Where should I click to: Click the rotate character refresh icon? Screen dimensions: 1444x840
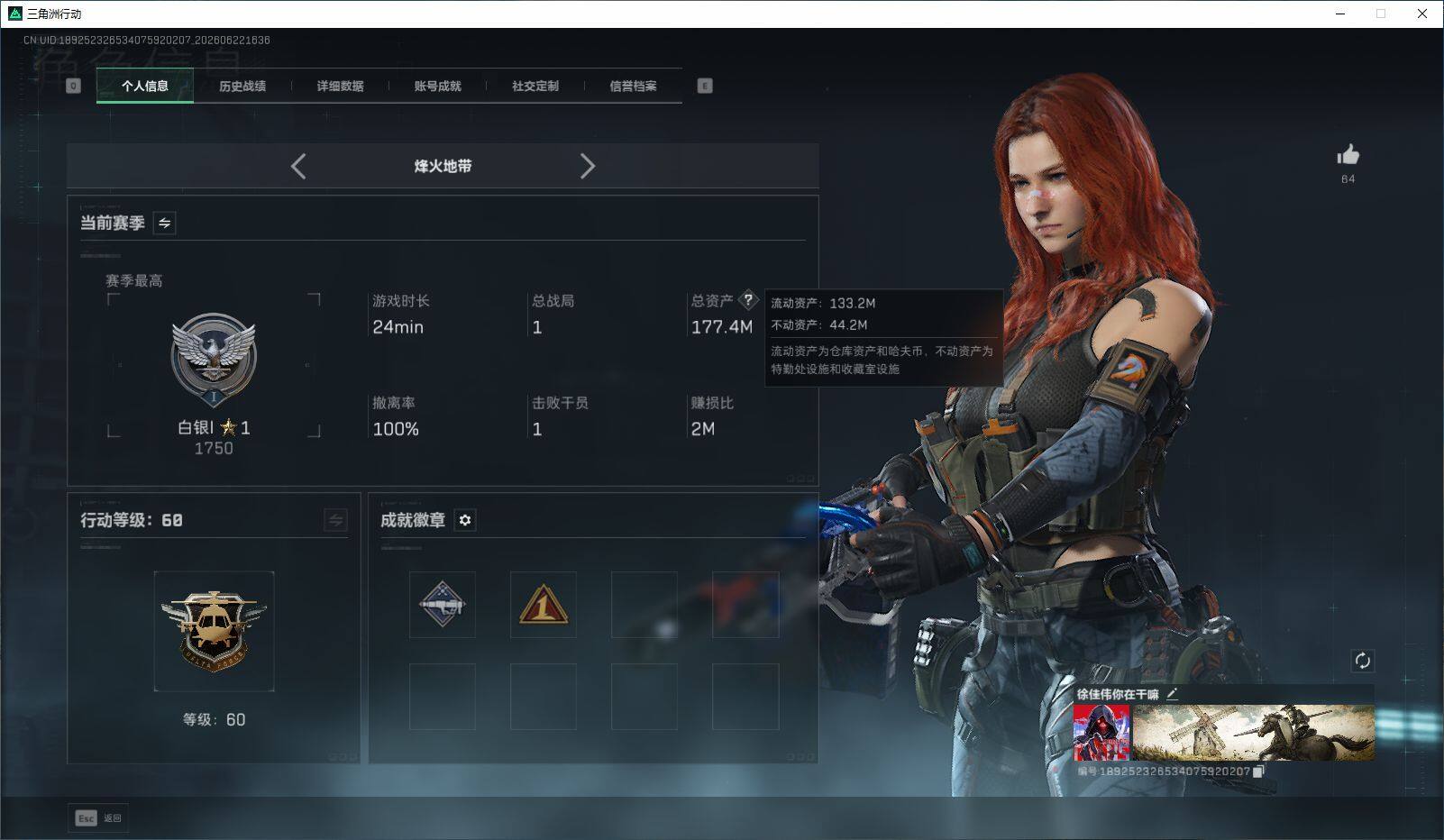coord(1362,661)
